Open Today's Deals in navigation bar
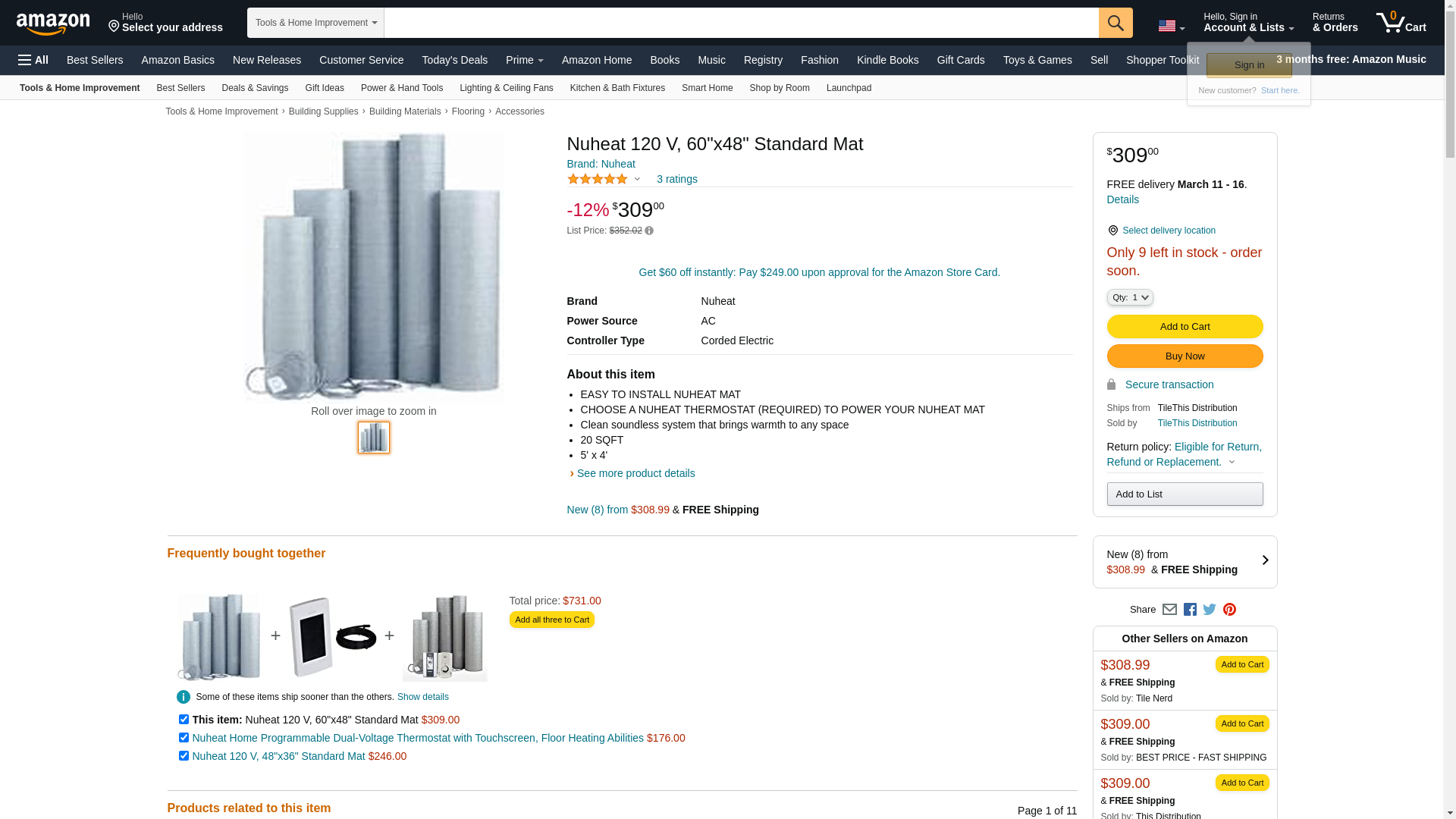 point(454,60)
